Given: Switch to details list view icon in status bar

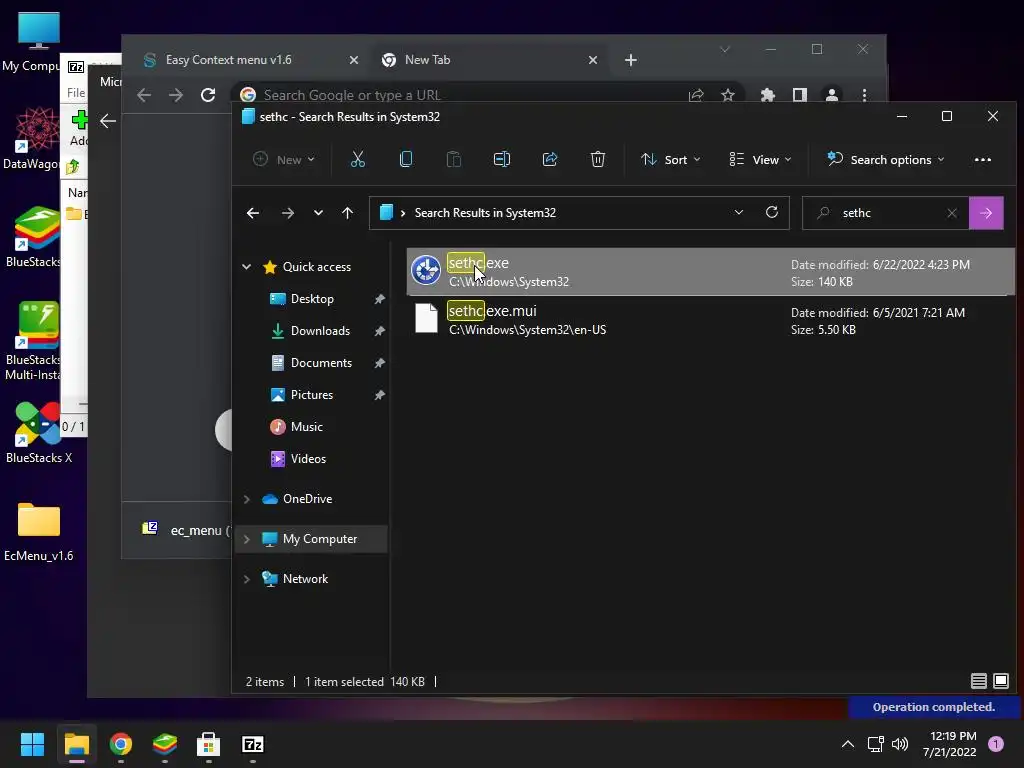Looking at the screenshot, I should pyautogui.click(x=978, y=681).
